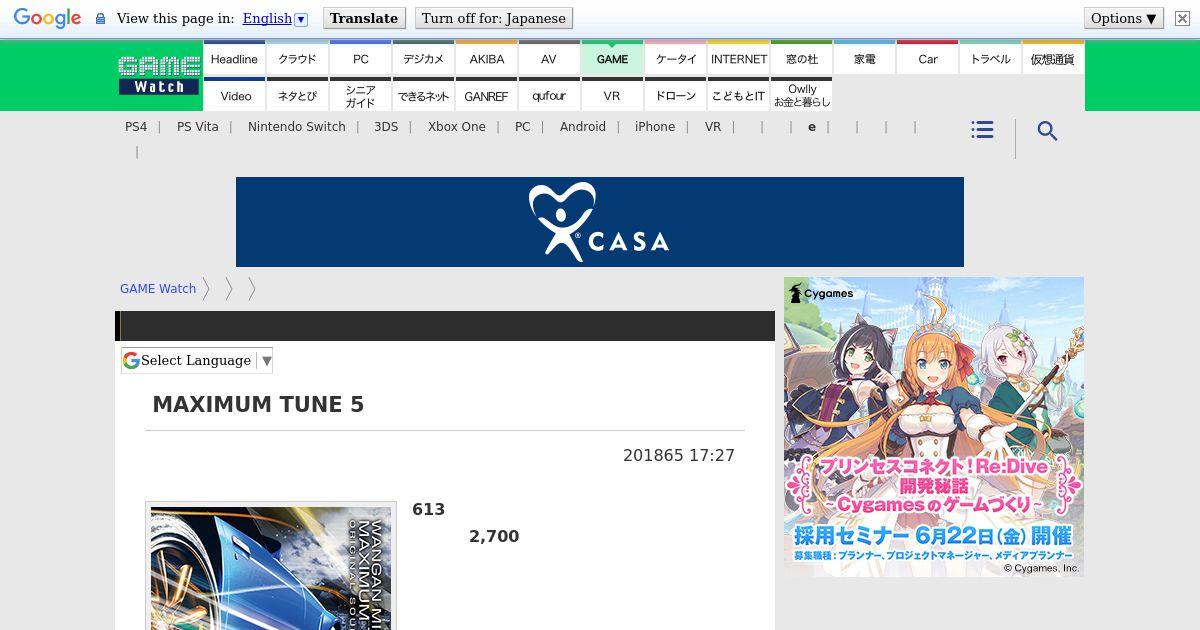
Task: Open the ネタとぴ tab
Action: click(x=297, y=96)
